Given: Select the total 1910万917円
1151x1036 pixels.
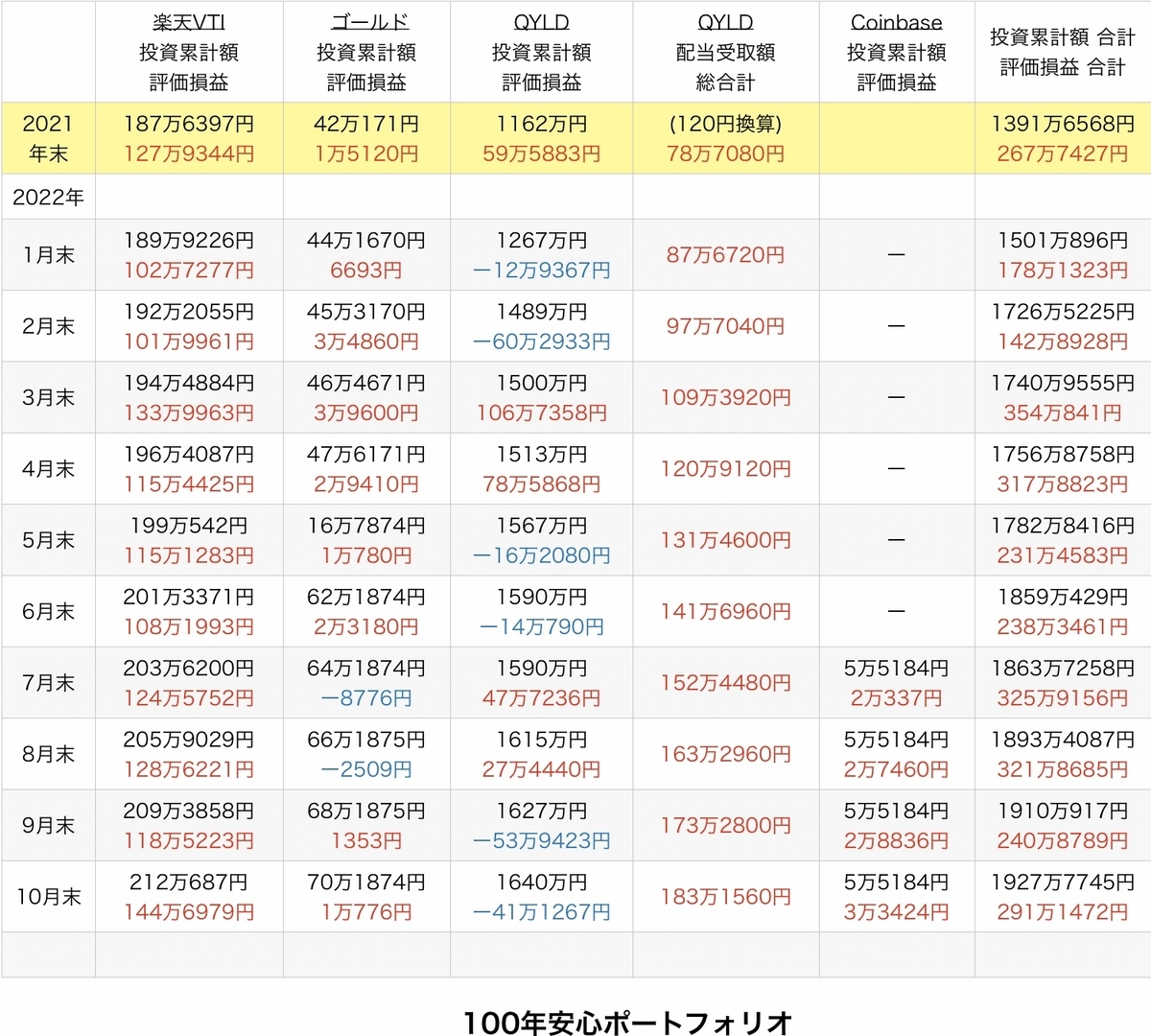Looking at the screenshot, I should pos(1063,811).
